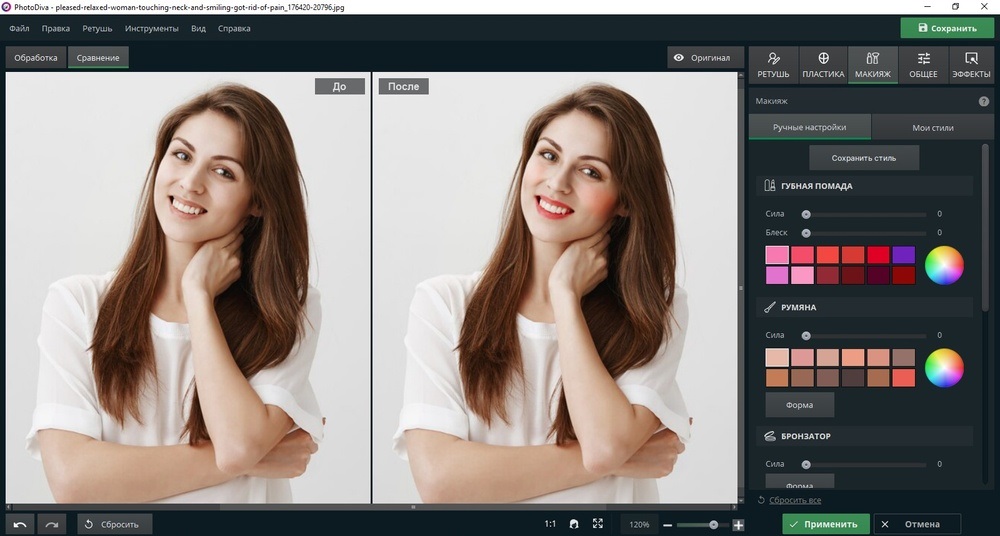
Task: Open the Пластика face sculpt panel
Action: [823, 65]
